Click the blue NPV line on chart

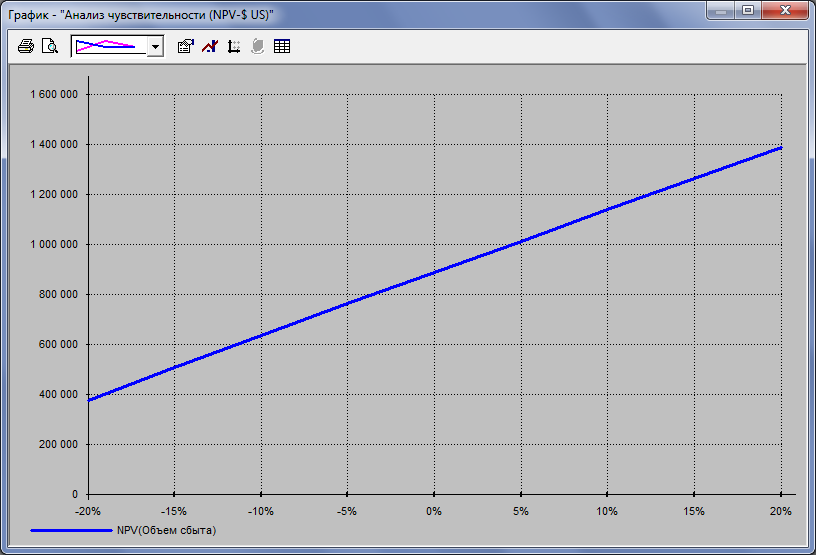[434, 273]
